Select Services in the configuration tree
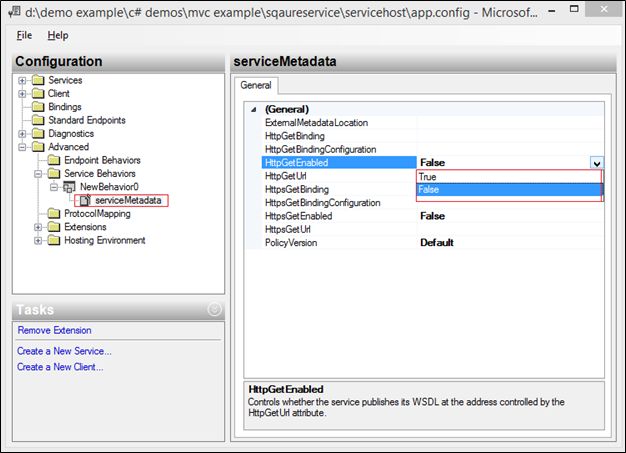This screenshot has height=453, width=626. [65, 80]
